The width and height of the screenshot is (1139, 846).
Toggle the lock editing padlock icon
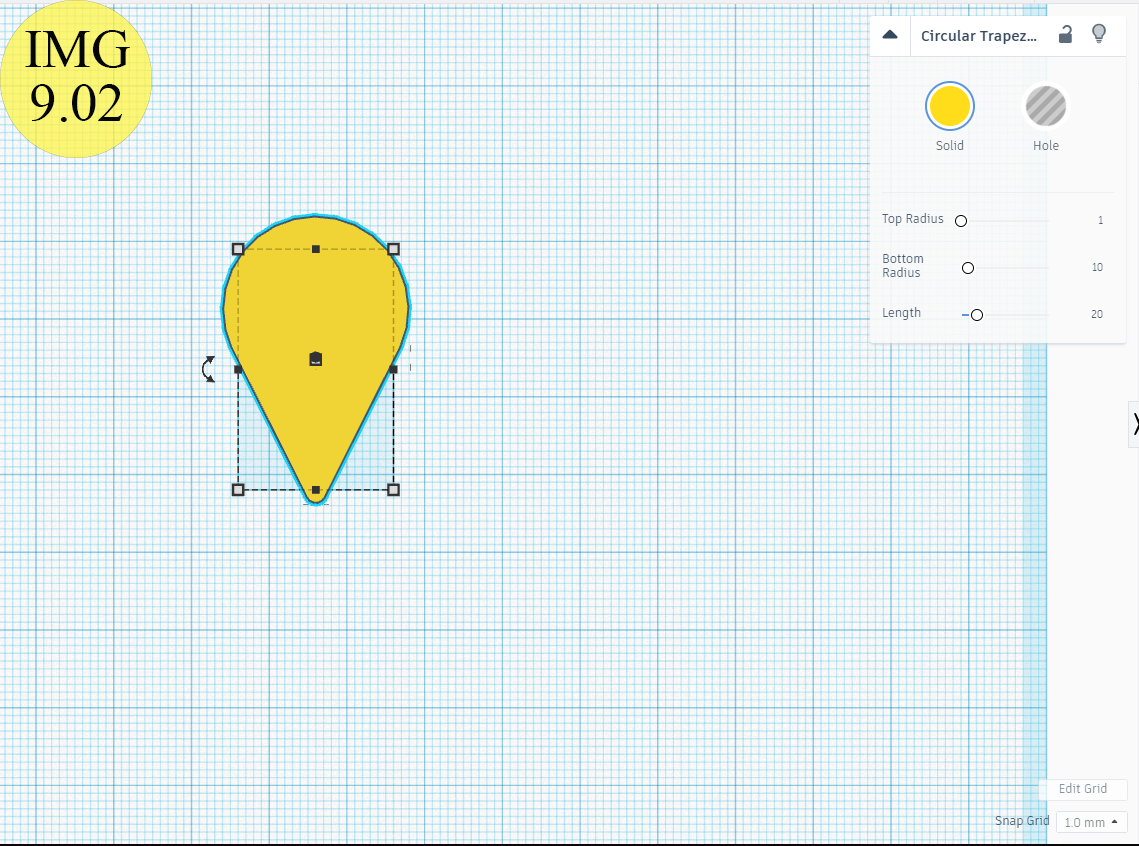(x=1065, y=34)
